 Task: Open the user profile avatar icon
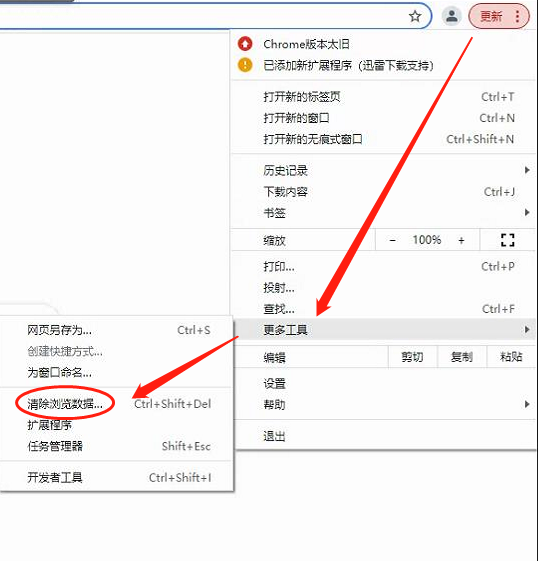pyautogui.click(x=451, y=16)
